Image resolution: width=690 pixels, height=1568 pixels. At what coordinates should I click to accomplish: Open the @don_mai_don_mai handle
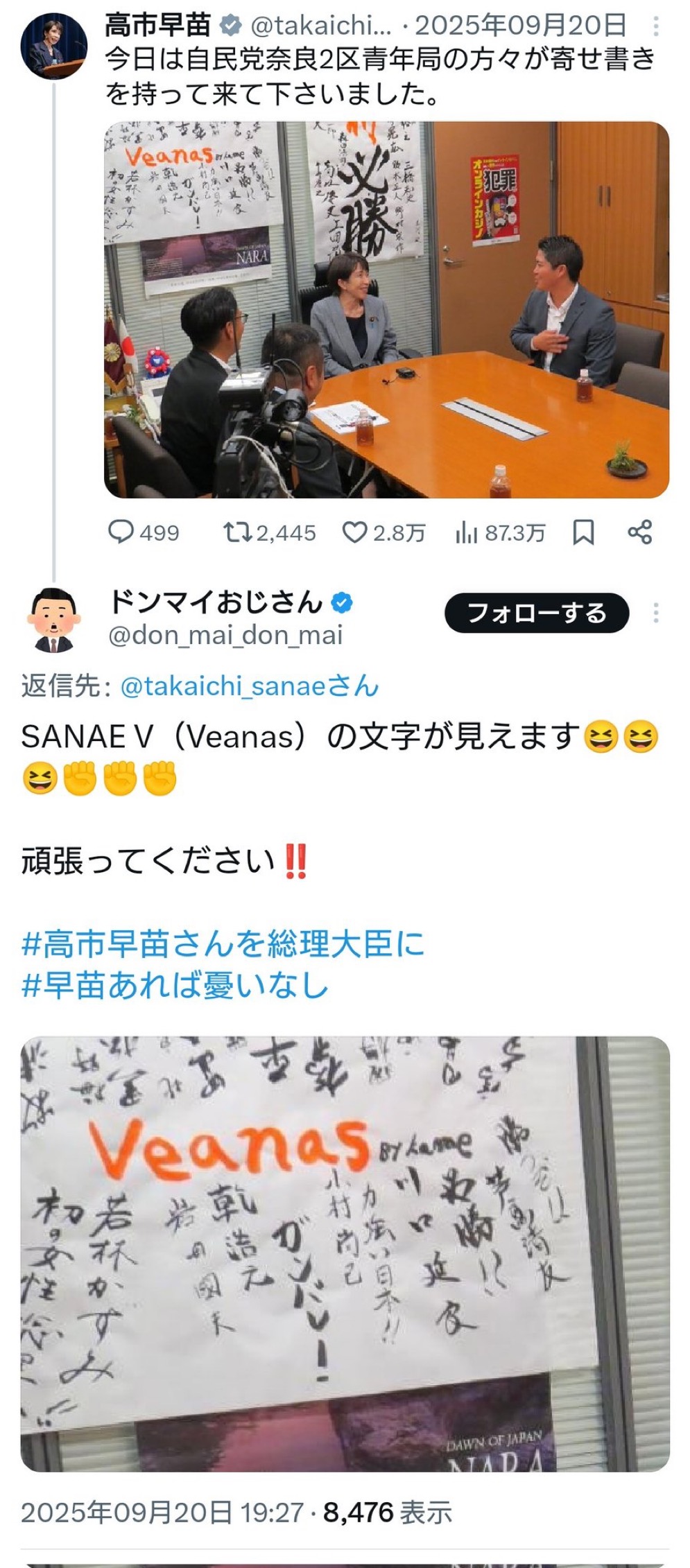click(x=225, y=635)
